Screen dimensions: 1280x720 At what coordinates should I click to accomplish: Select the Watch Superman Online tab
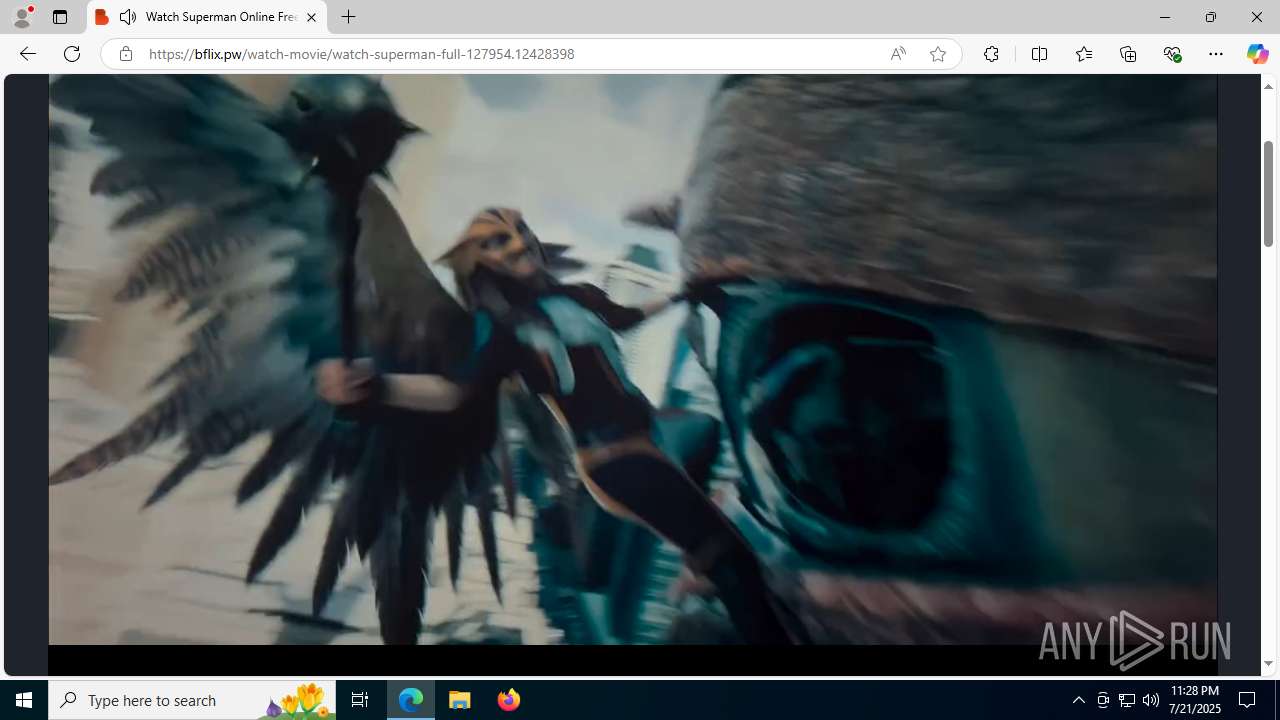point(207,17)
